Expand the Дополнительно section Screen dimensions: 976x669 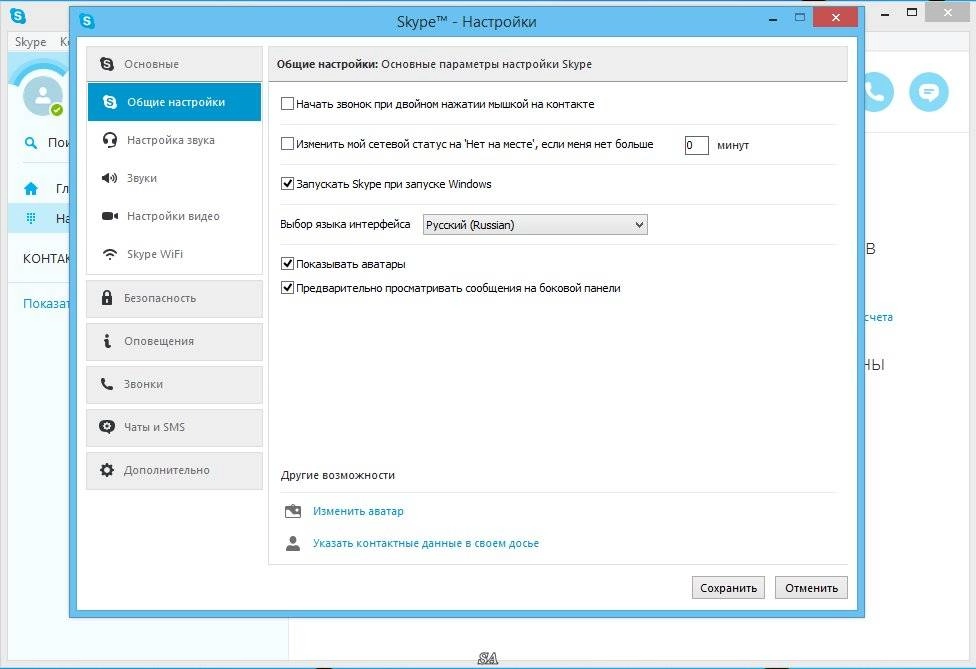click(174, 470)
